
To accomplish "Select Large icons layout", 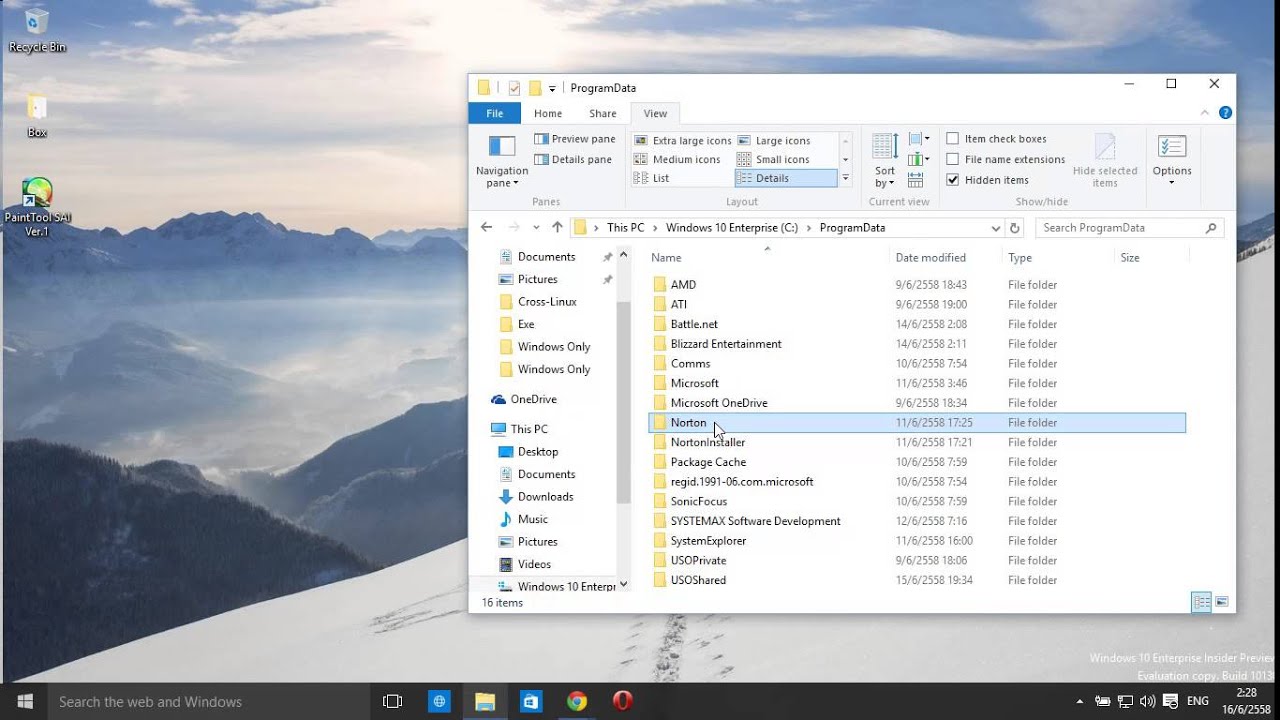I will point(774,141).
